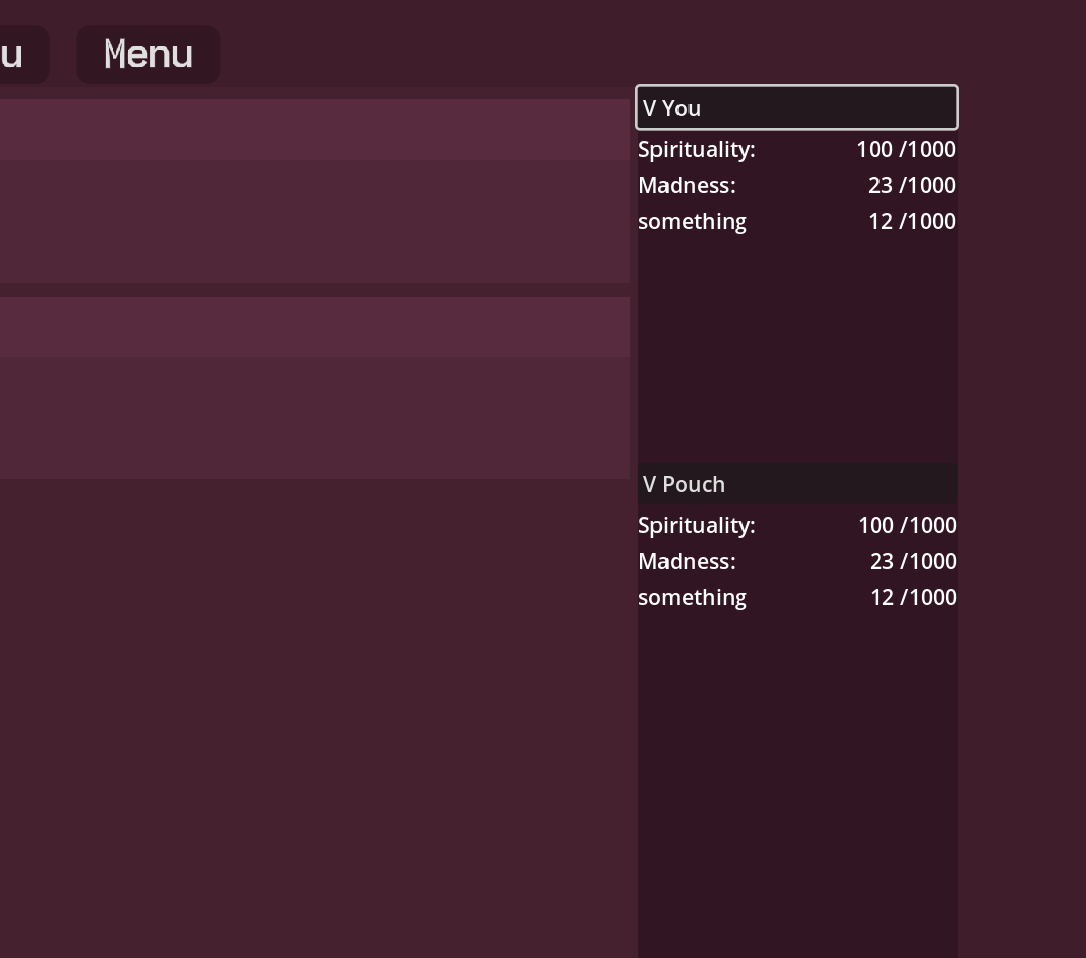Screen dimensions: 1086x958
Task: Select Spirituality label under Pouch
Action: pos(697,525)
